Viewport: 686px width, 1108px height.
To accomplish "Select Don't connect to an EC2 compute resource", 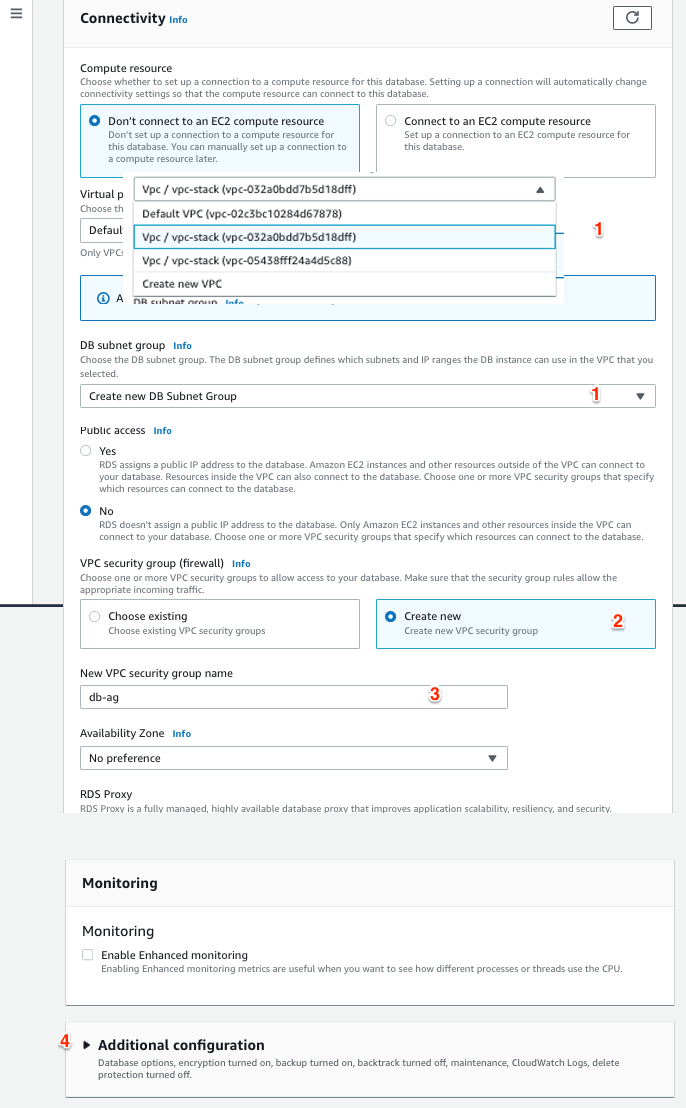I will pos(95,121).
